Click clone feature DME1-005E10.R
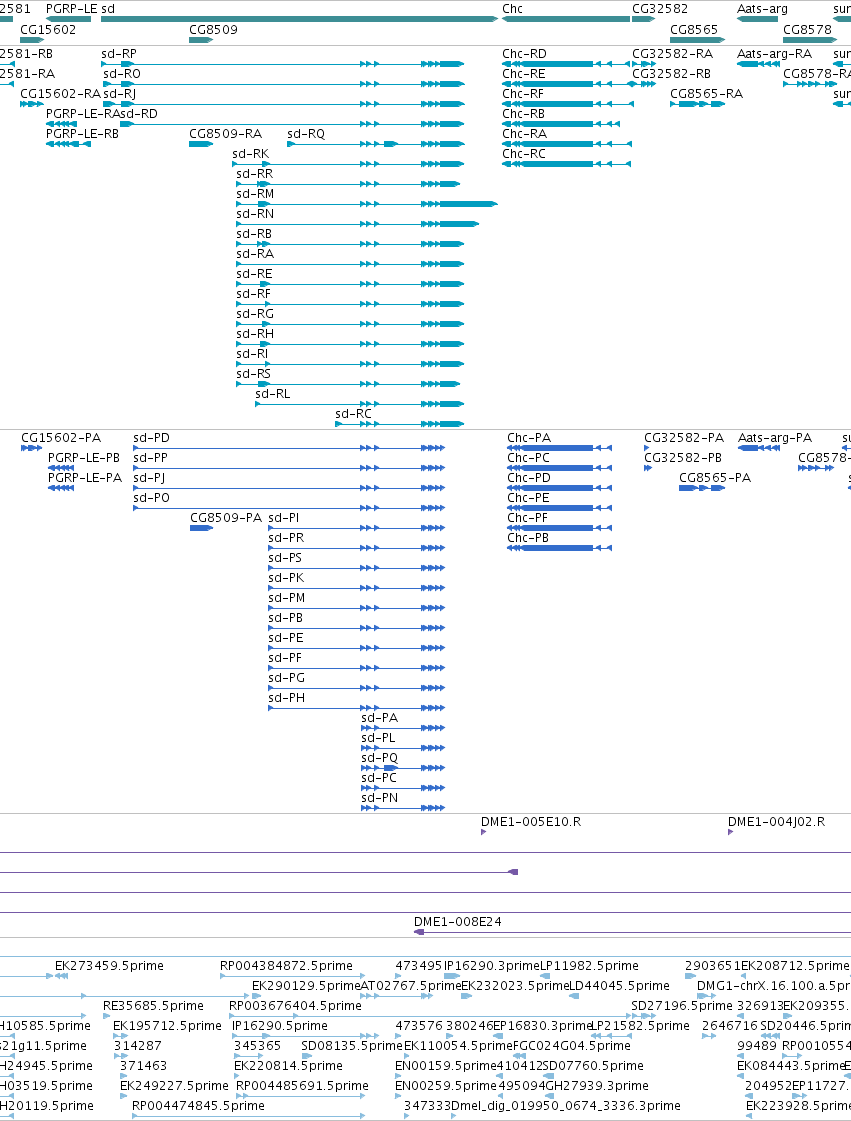851x1121 pixels. pos(483,832)
